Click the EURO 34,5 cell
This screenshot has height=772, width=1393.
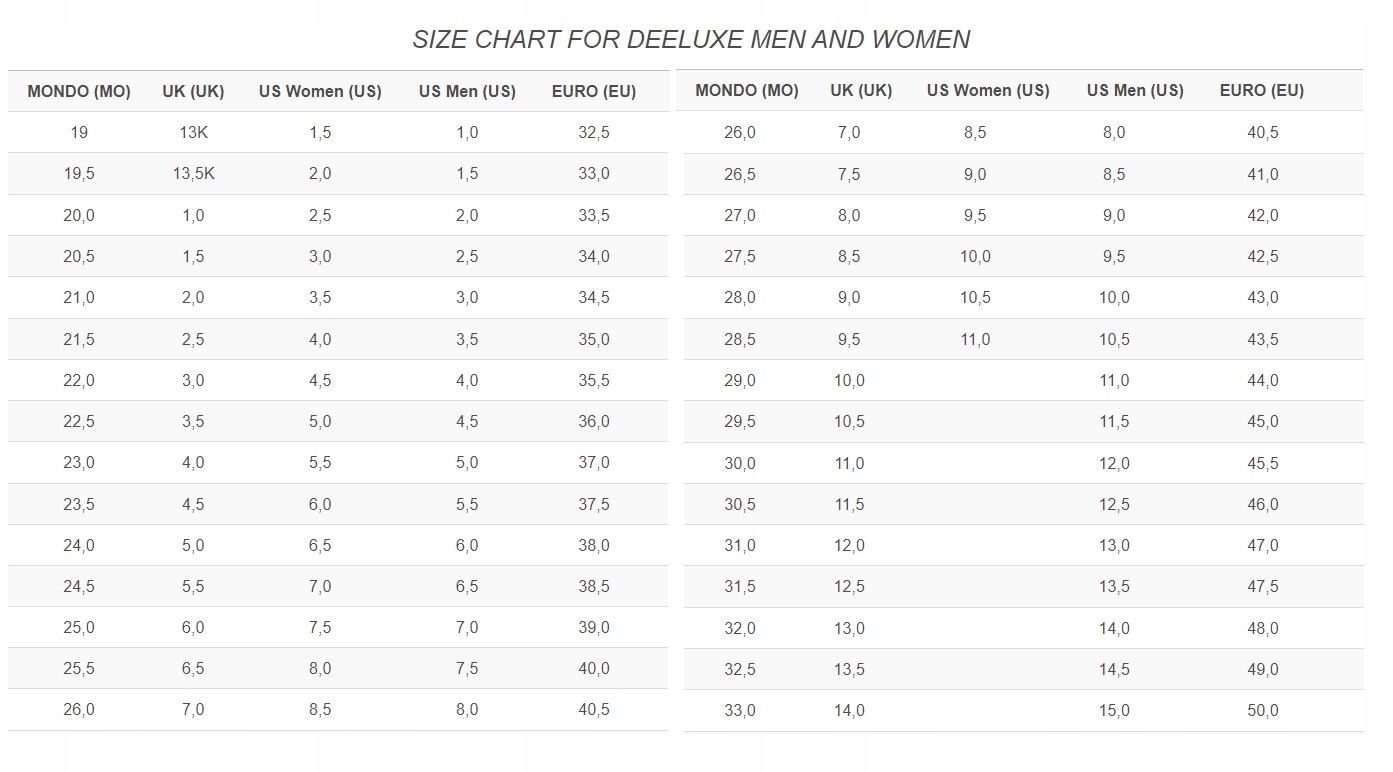point(594,298)
